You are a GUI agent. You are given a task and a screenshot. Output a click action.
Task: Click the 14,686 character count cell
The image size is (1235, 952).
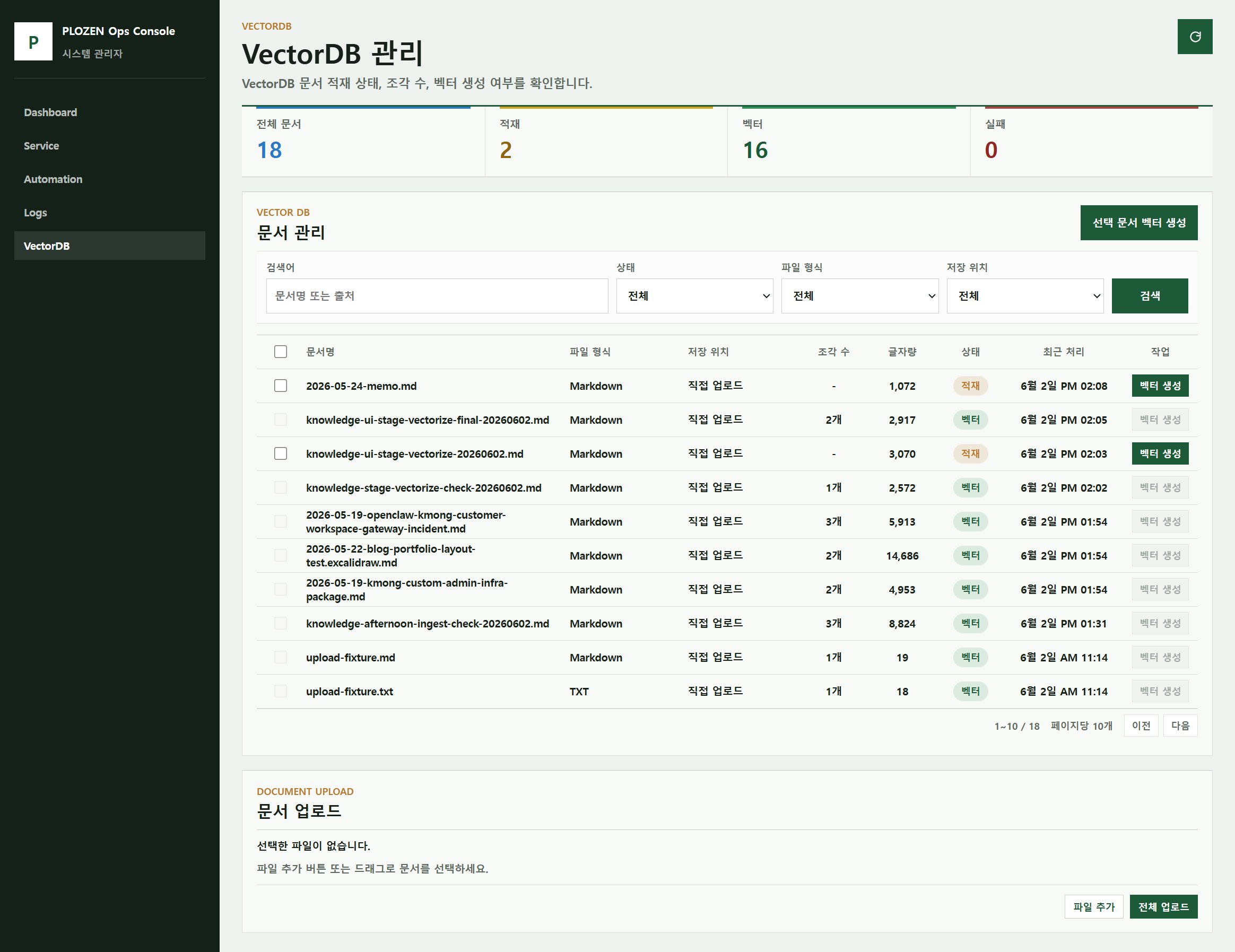pos(901,556)
